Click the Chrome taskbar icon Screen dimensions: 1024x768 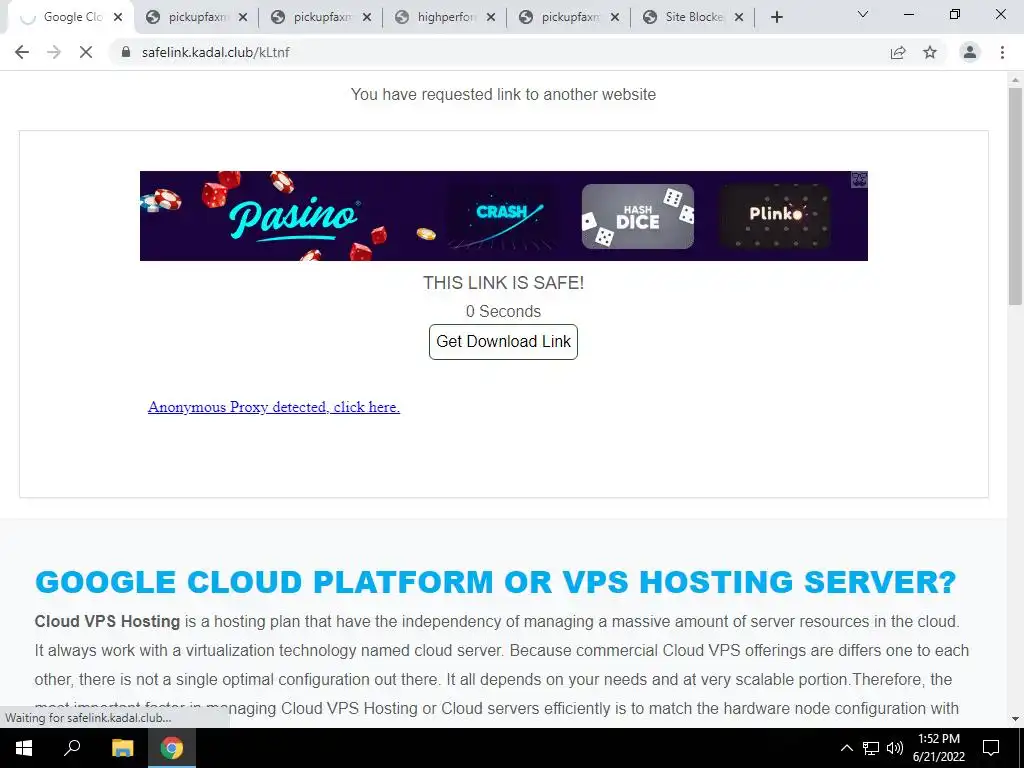click(x=172, y=748)
